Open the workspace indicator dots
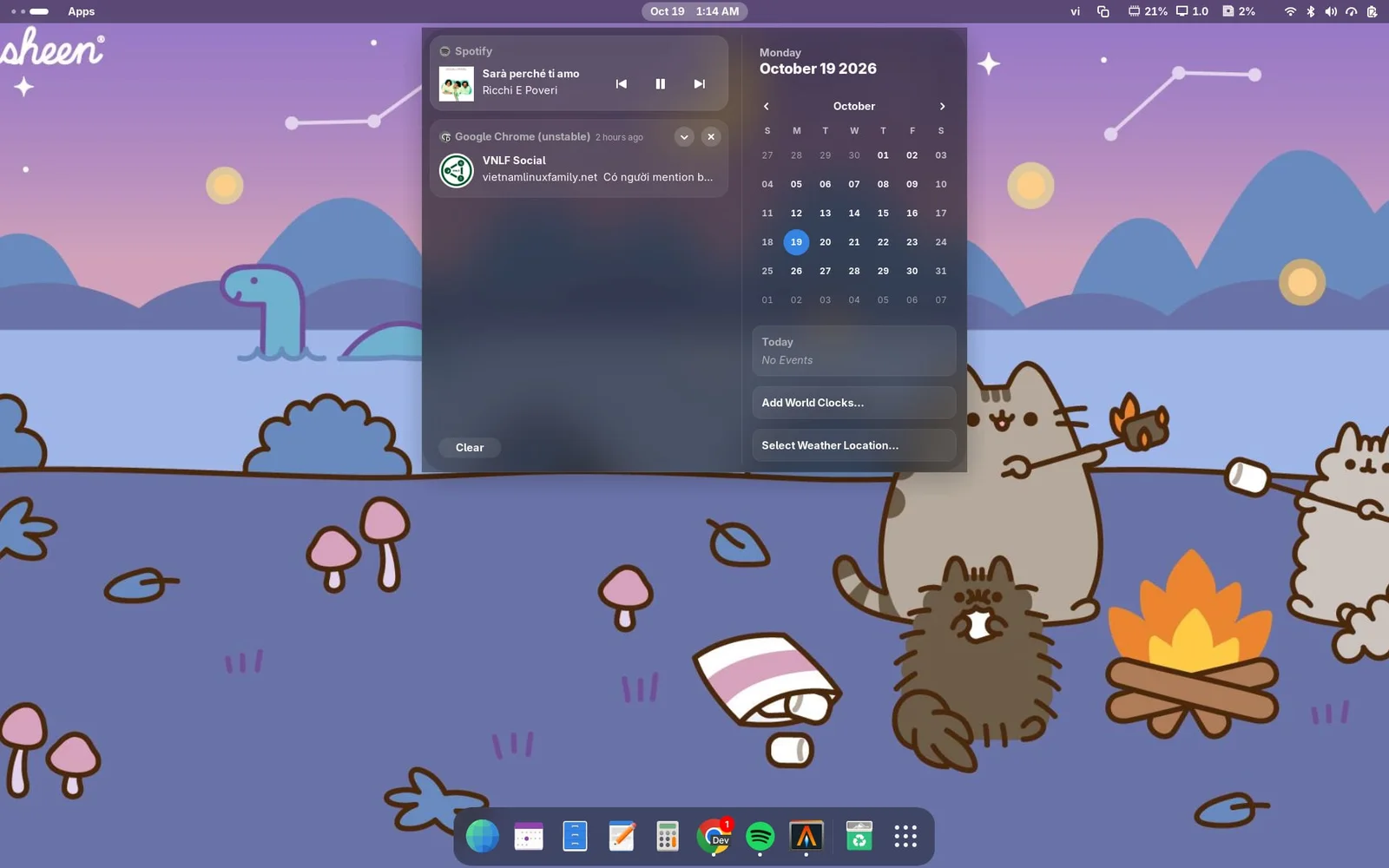Image resolution: width=1389 pixels, height=868 pixels. point(30,11)
